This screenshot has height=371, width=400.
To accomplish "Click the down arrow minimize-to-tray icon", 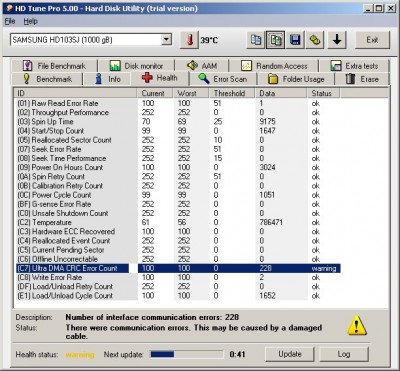I will (337, 40).
